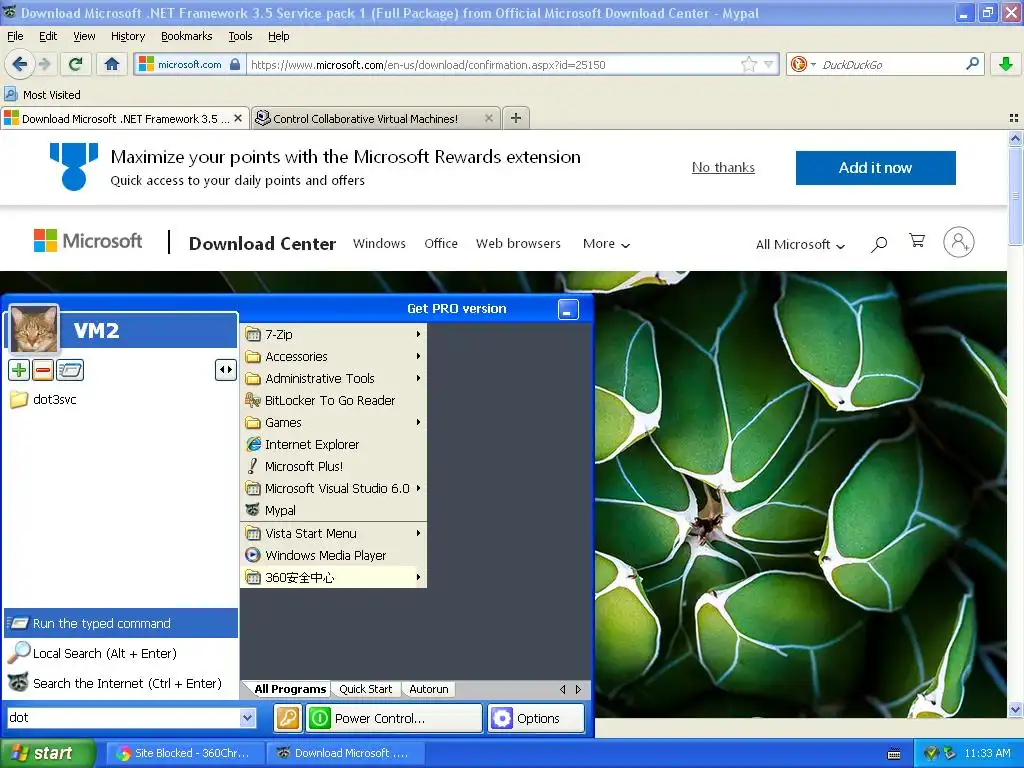Open the Microsoft site search icon
The image size is (1024, 768).
coord(879,244)
